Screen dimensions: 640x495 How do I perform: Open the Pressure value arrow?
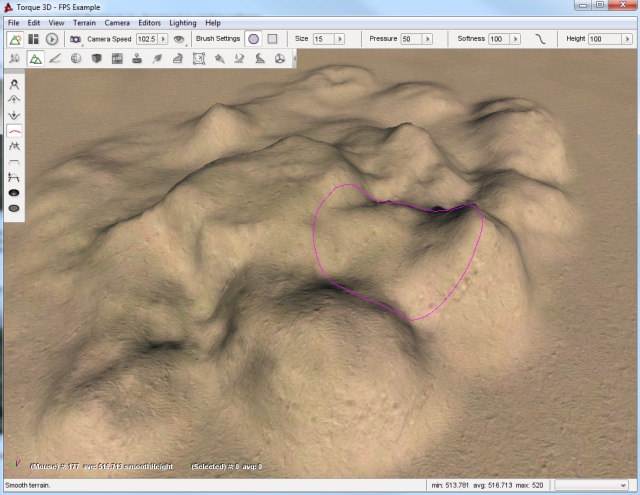(427, 39)
